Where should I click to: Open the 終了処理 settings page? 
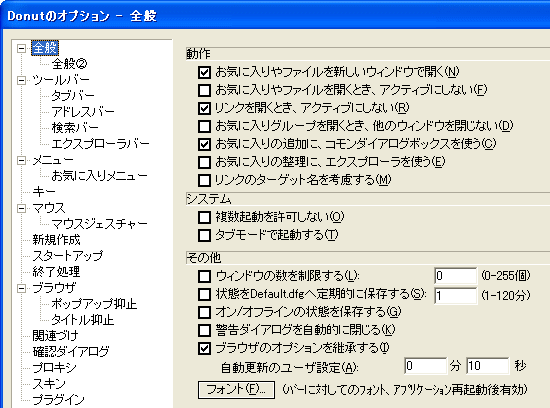(56, 272)
